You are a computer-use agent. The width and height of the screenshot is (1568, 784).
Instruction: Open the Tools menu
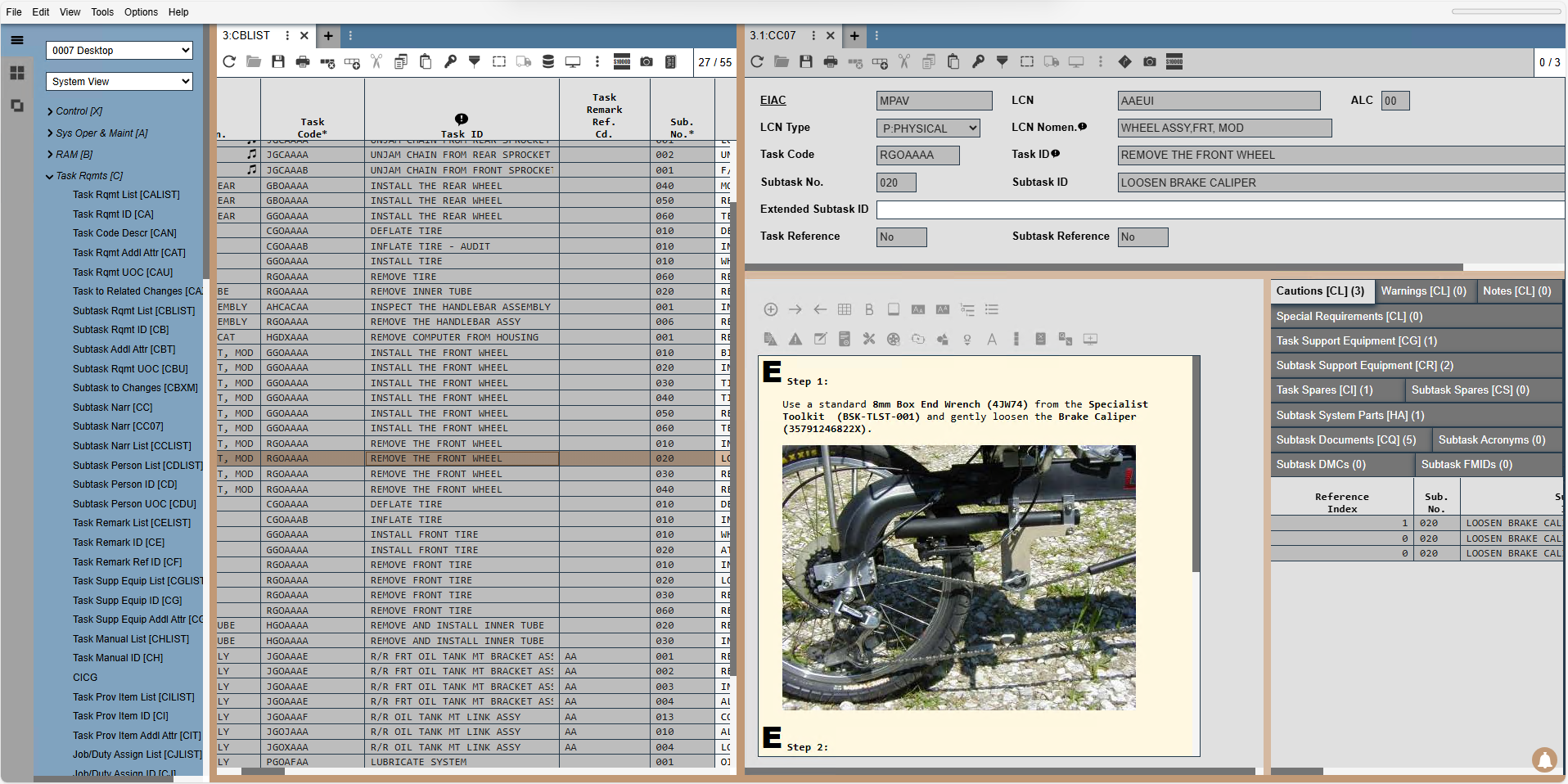click(x=101, y=11)
